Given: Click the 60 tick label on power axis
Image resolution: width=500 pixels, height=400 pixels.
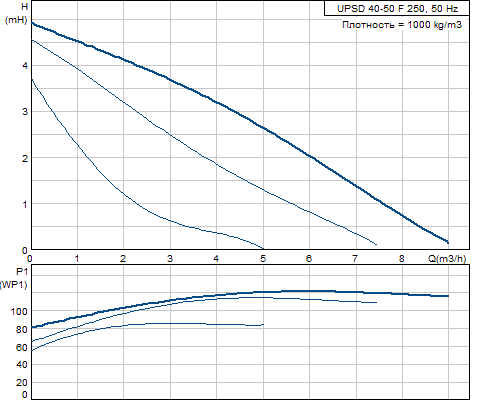Looking at the screenshot, I should click(22, 347).
